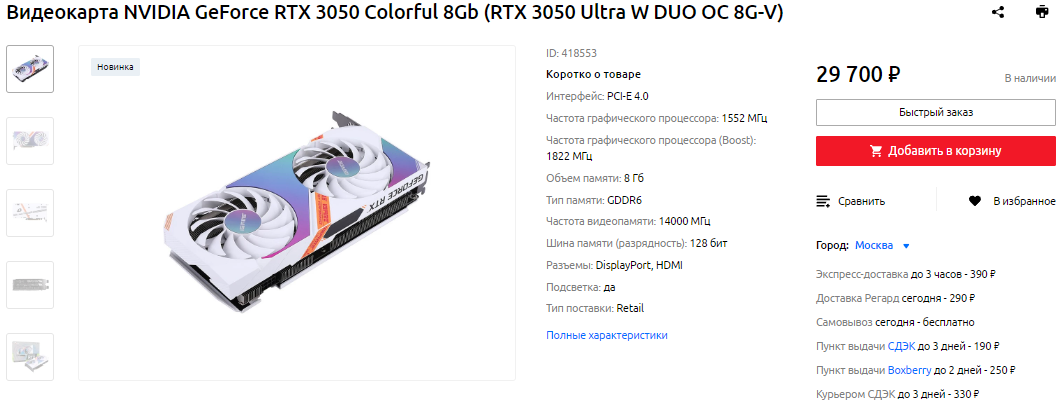The width and height of the screenshot is (1060, 411).
Task: Click Добавить в корзину button
Action: pos(936,151)
